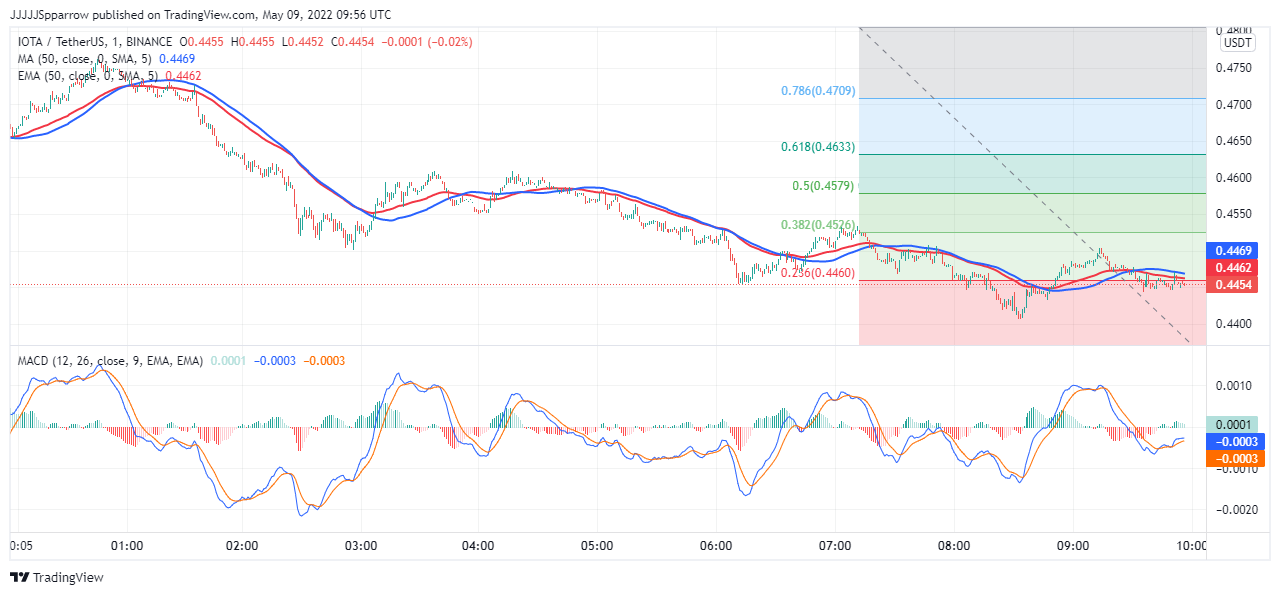The width and height of the screenshot is (1280, 595).
Task: Click the high value H0.4455
Action: coord(254,42)
